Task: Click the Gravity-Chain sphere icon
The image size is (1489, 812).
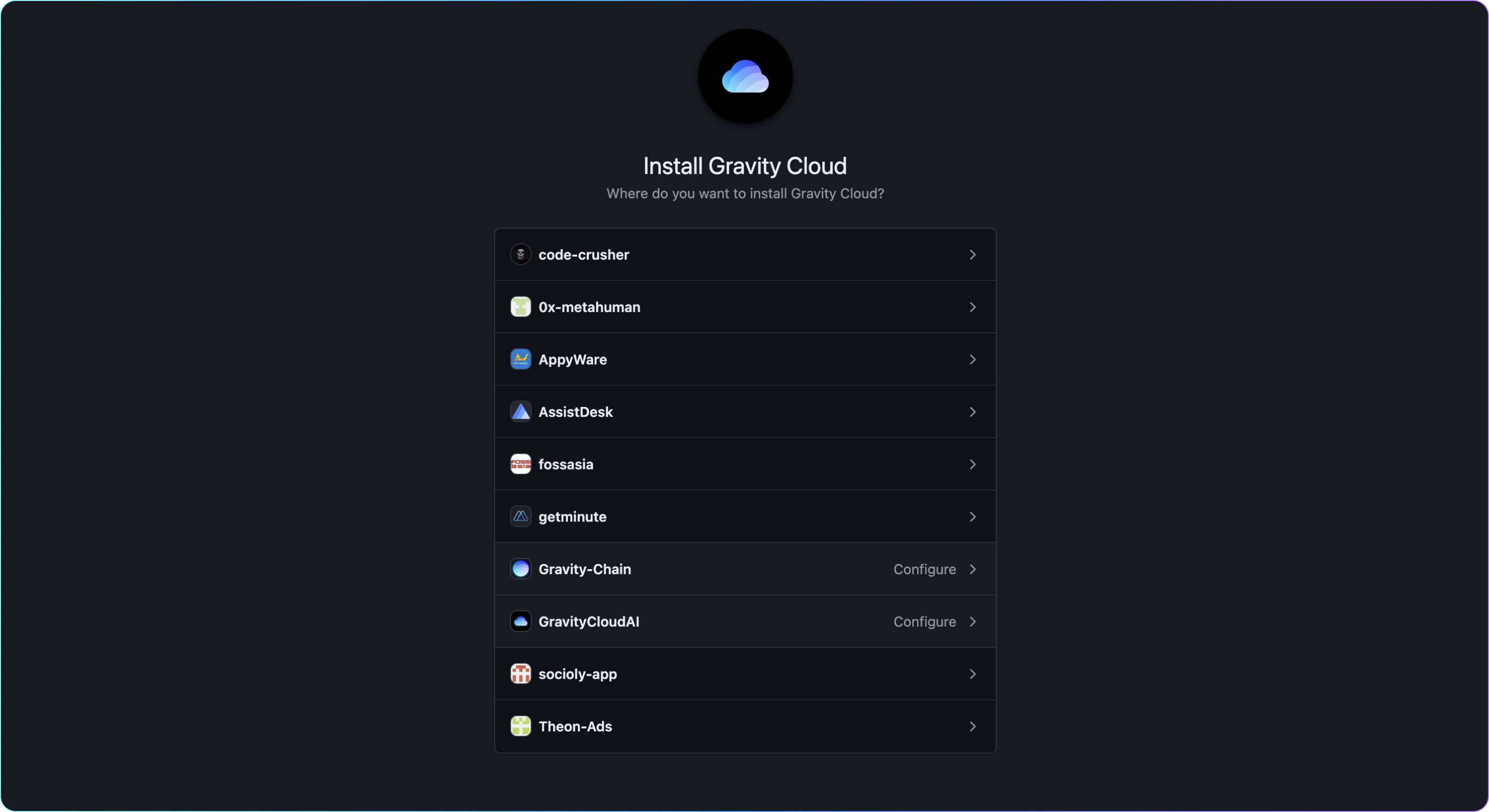Action: pos(520,569)
